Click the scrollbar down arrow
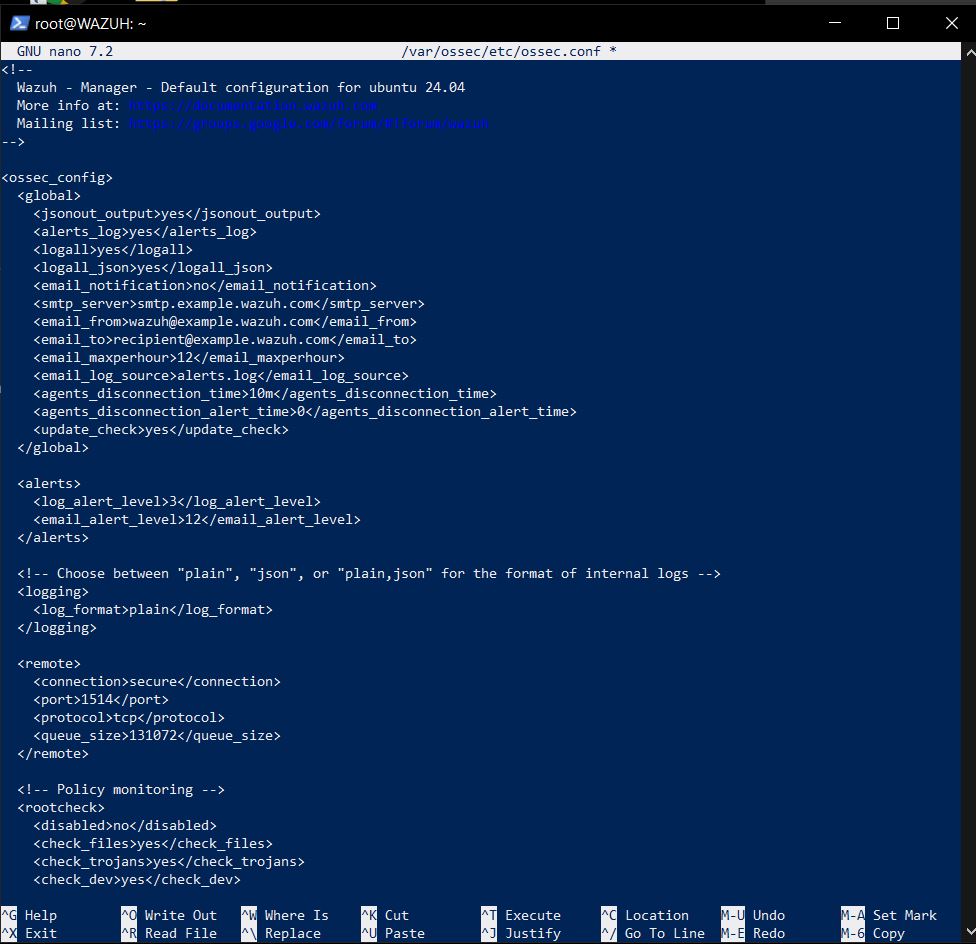 [x=970, y=932]
